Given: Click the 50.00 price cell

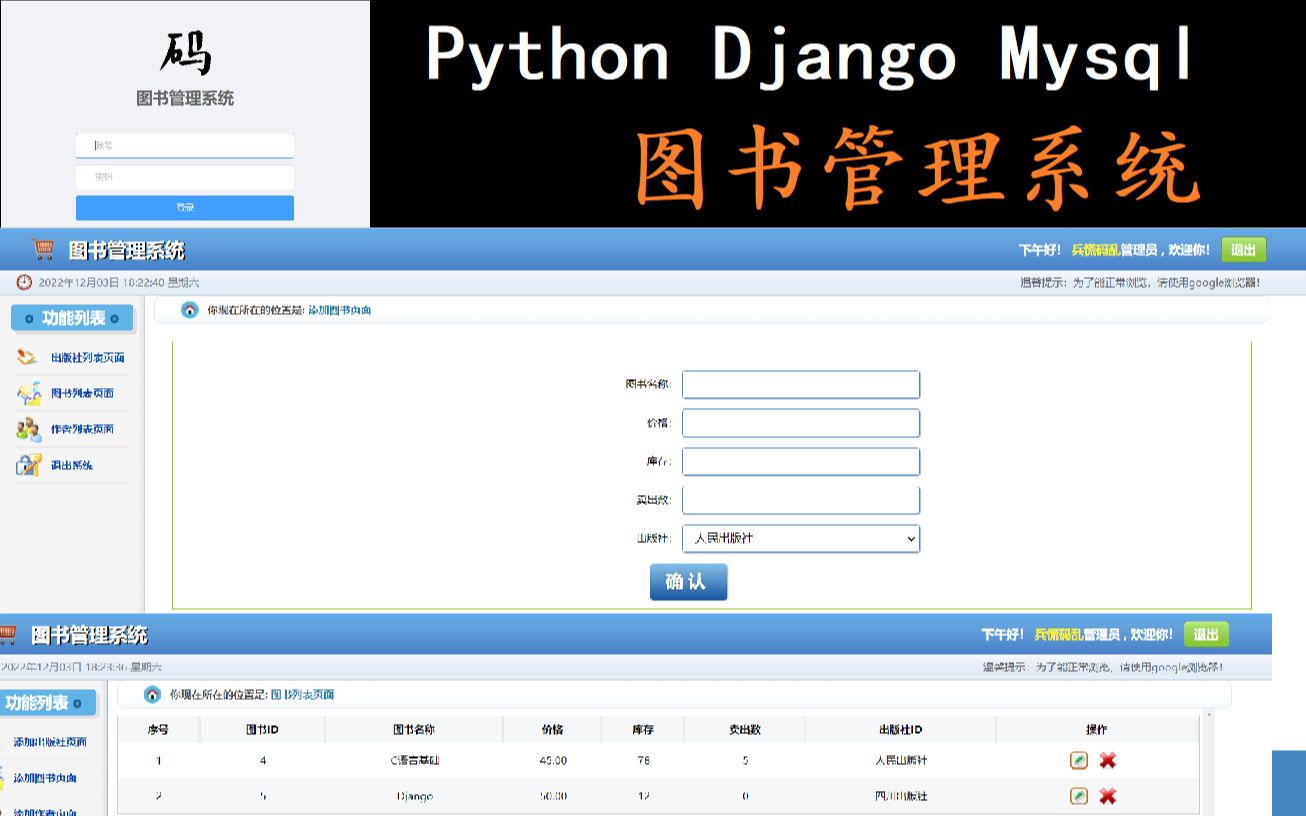Looking at the screenshot, I should pos(552,797).
